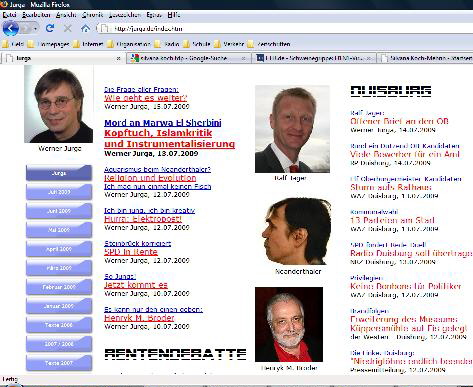Open the 'Jetzt kommt es' link
473x387 pixels.
[136, 285]
